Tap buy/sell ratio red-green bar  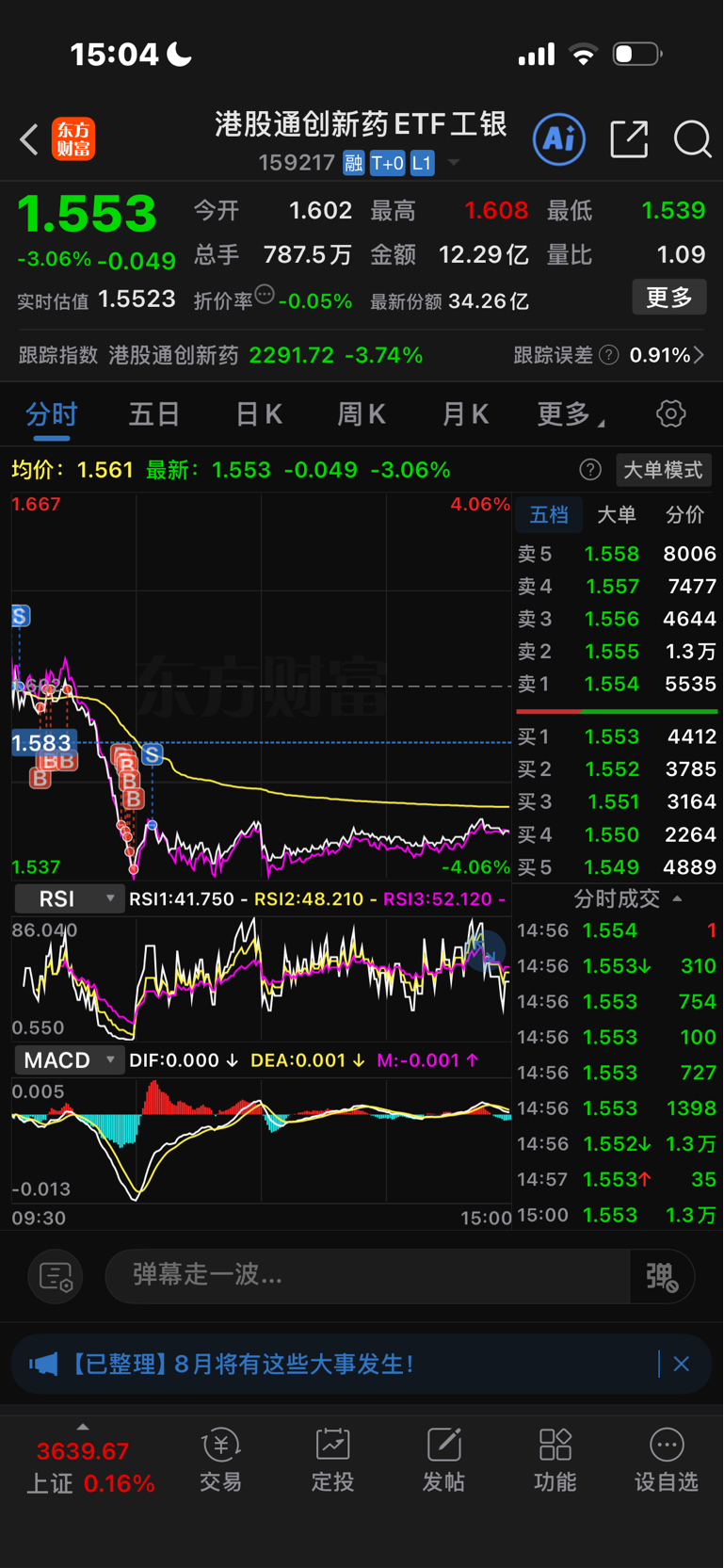pyautogui.click(x=617, y=711)
